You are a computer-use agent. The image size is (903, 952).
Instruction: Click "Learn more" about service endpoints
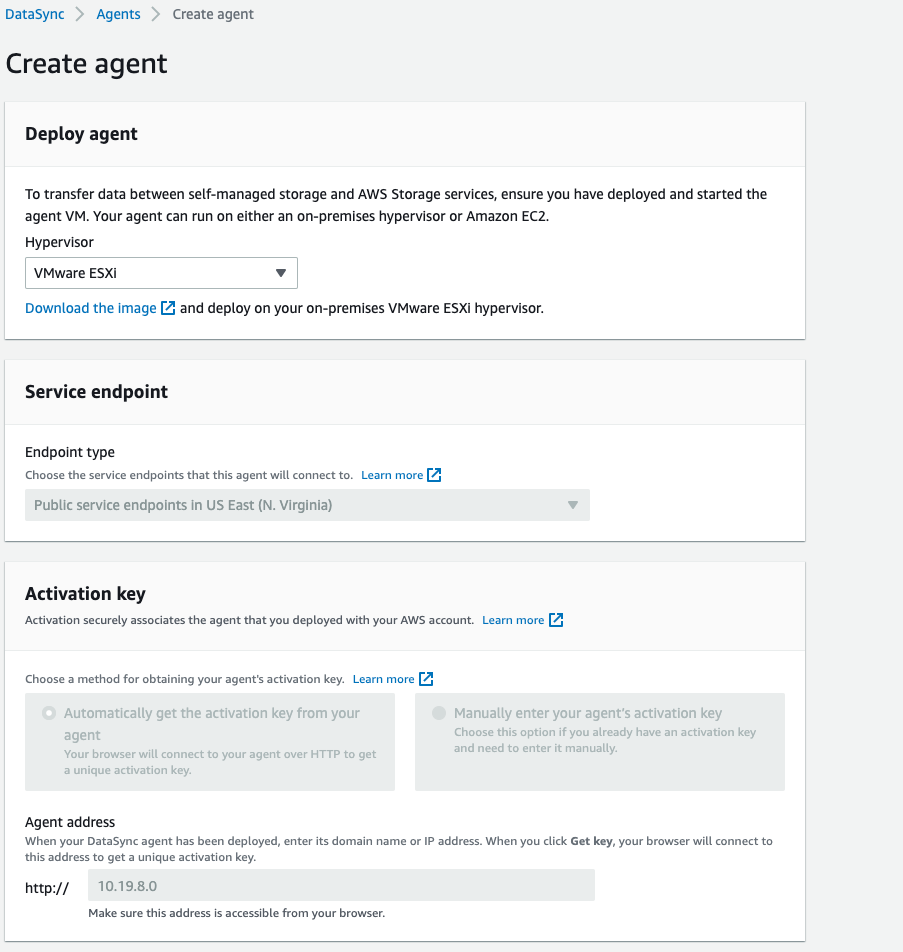[x=392, y=474]
